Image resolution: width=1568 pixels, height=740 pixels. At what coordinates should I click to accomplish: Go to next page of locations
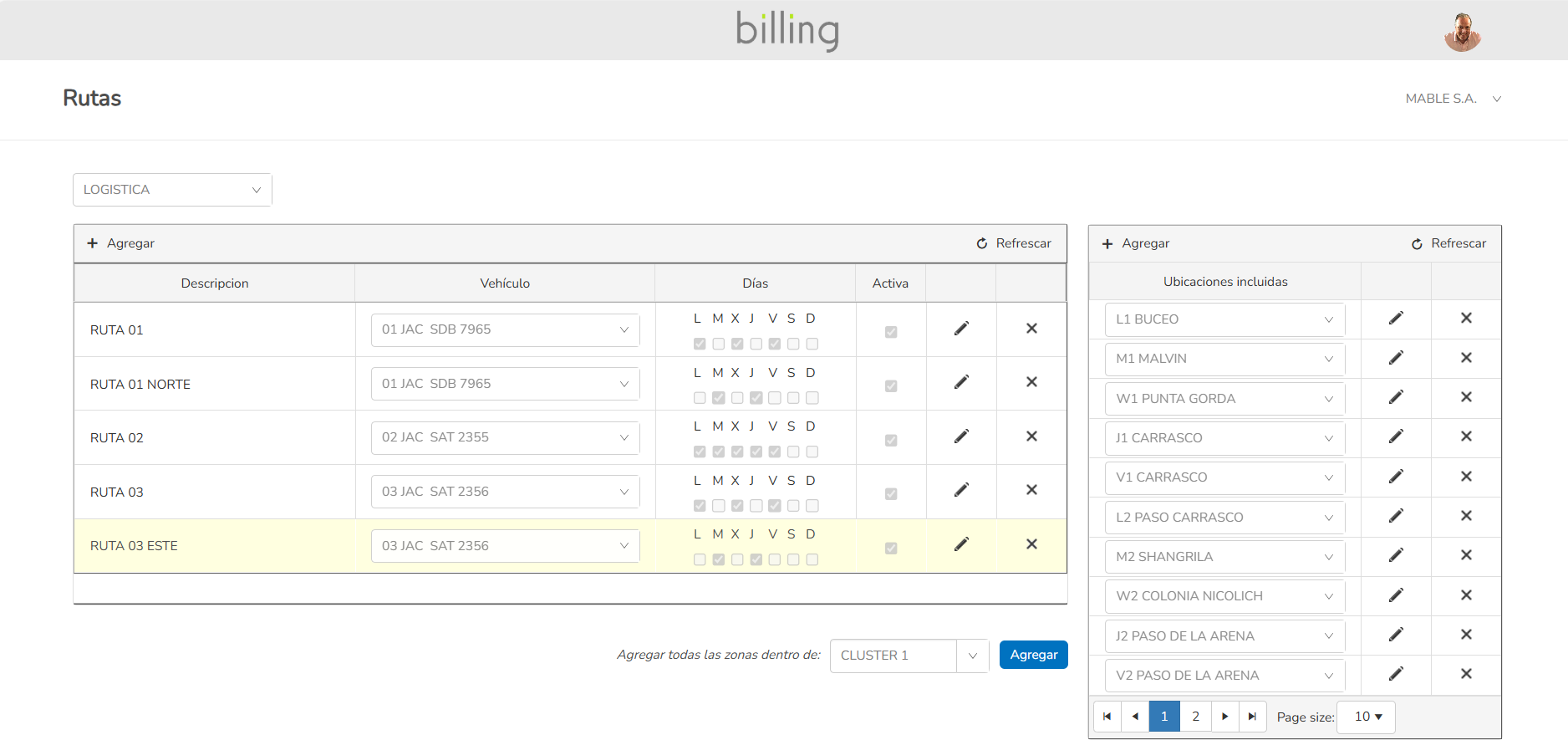click(x=1224, y=717)
